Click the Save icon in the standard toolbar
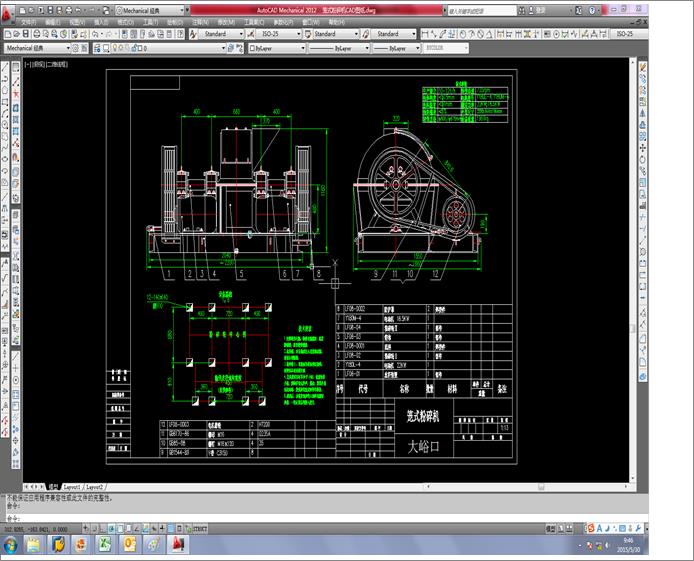This screenshot has height=561, width=694. click(x=26, y=34)
